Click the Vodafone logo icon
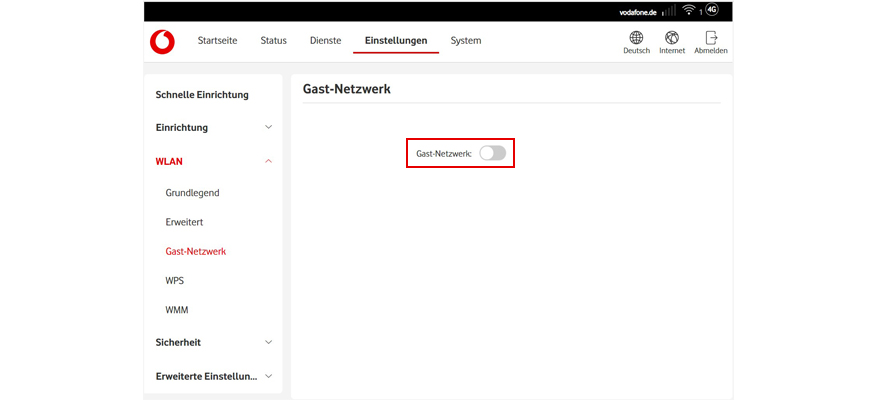The height and width of the screenshot is (400, 879). [x=162, y=41]
